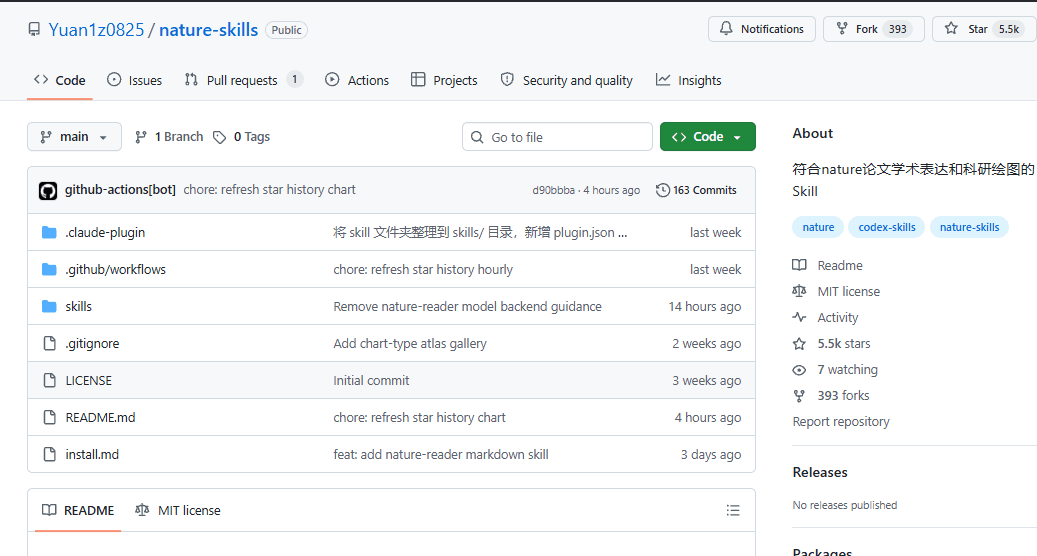Open the Code tab
1037x556 pixels.
60,80
